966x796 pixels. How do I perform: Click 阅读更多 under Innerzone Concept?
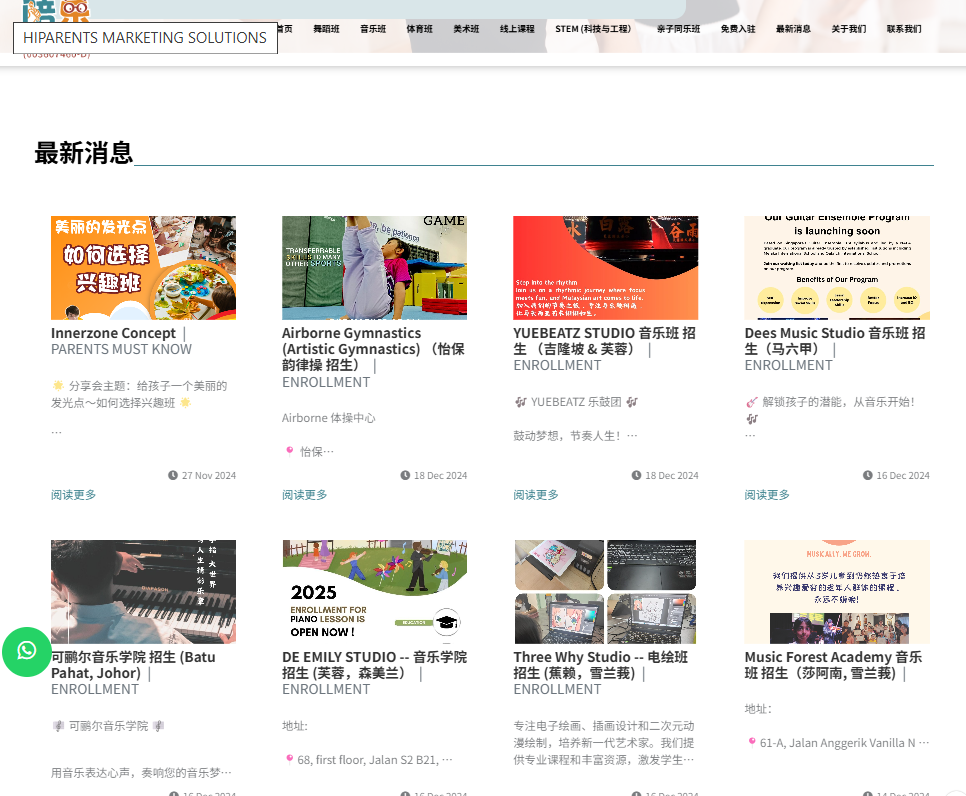coord(73,495)
